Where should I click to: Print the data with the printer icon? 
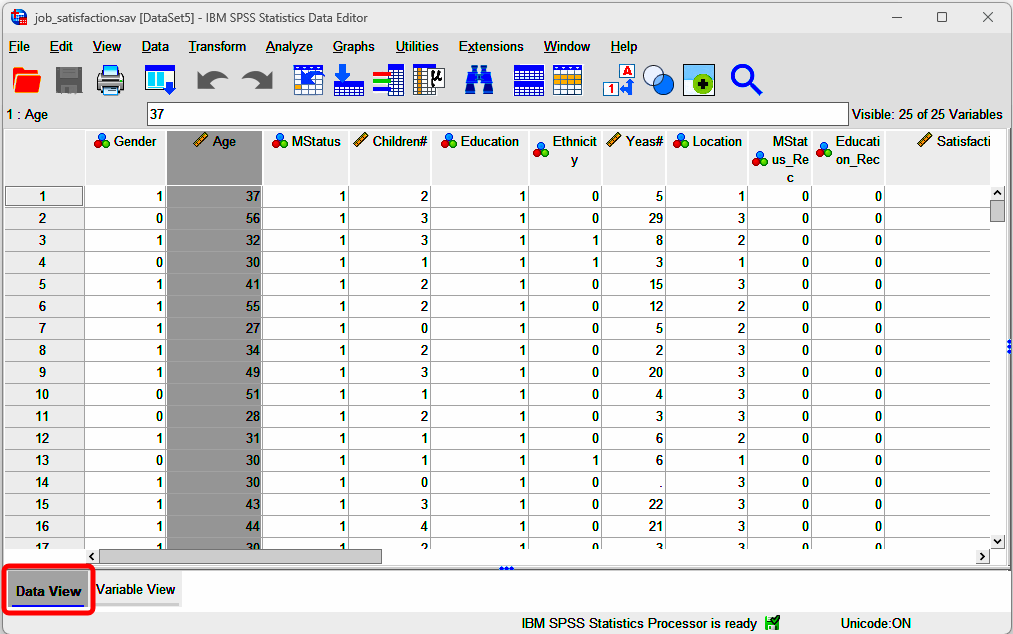110,79
